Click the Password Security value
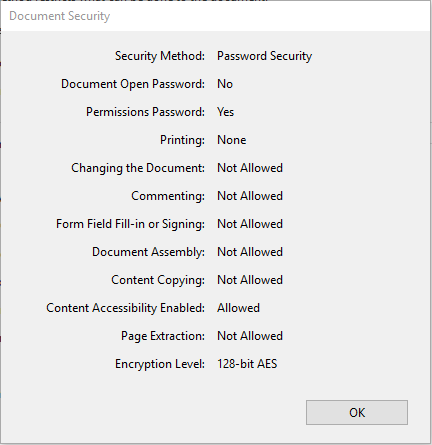 coord(265,56)
